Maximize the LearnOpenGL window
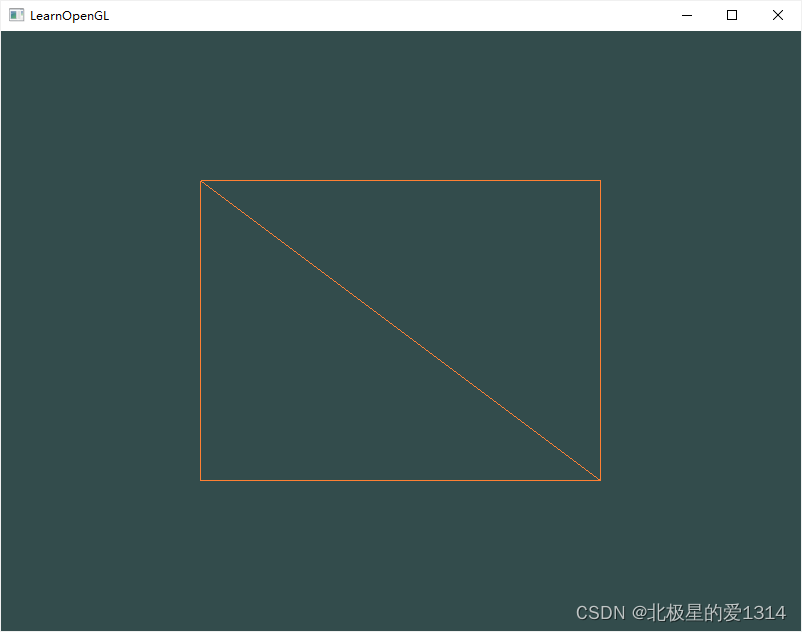 732,15
